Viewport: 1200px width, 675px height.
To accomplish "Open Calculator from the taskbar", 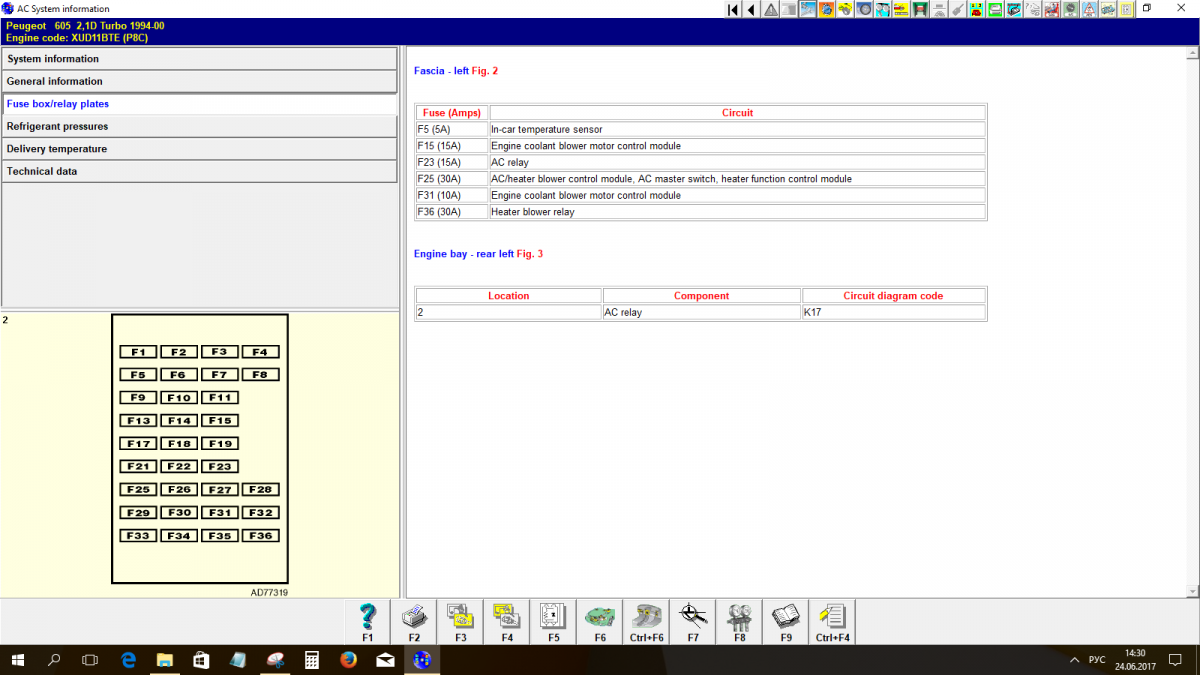I will (x=311, y=660).
